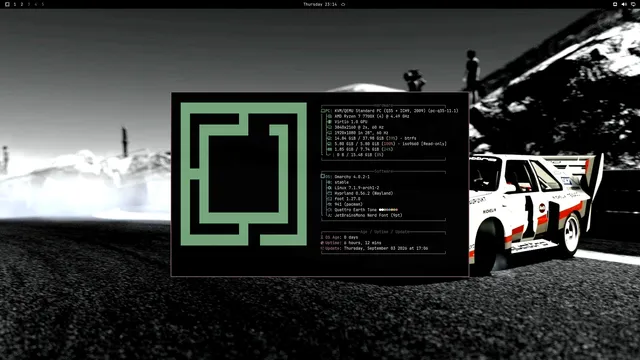Click the 'Software' section header
This screenshot has height=360, width=640.
pos(383,171)
